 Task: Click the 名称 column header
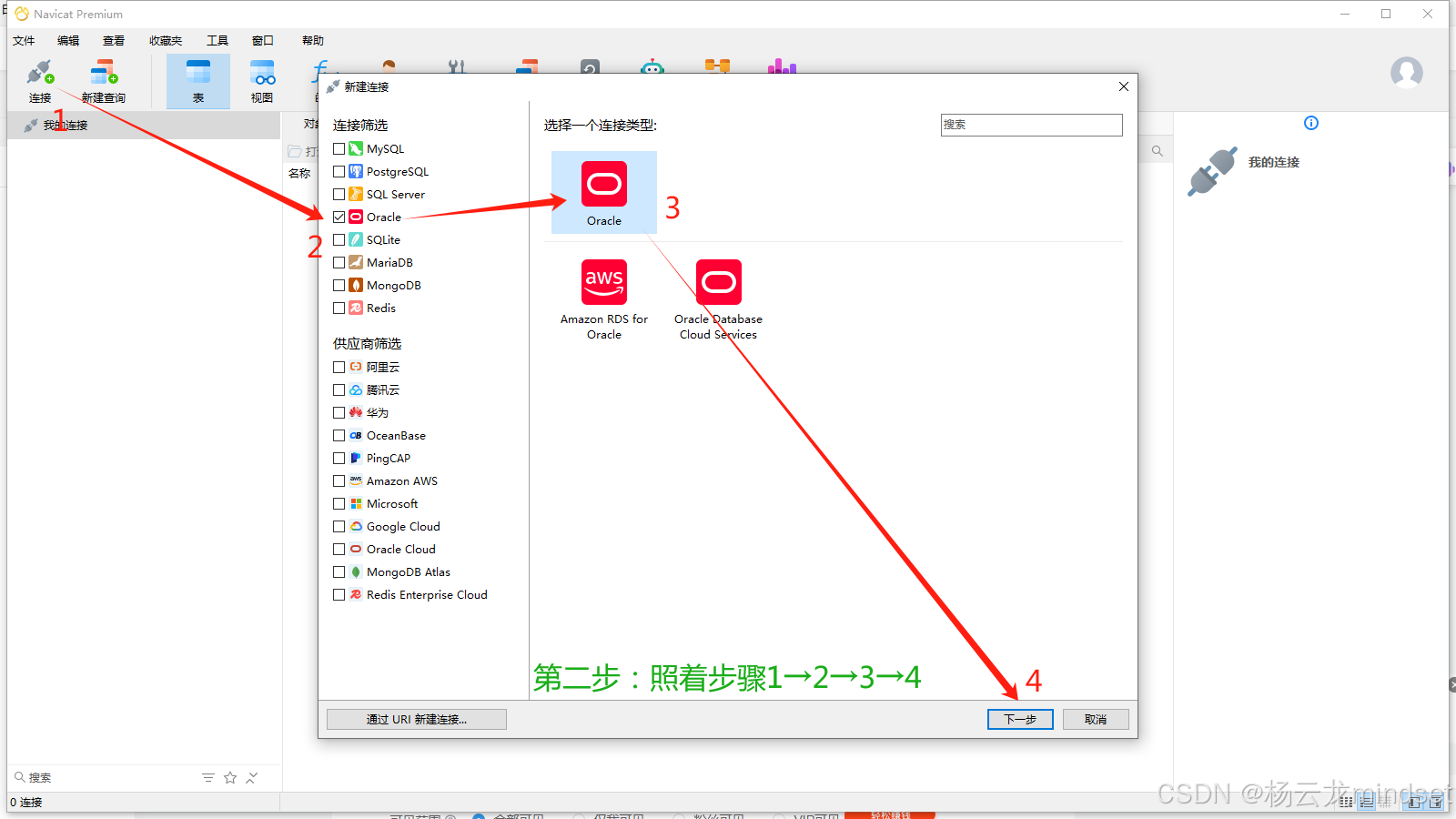tap(299, 173)
